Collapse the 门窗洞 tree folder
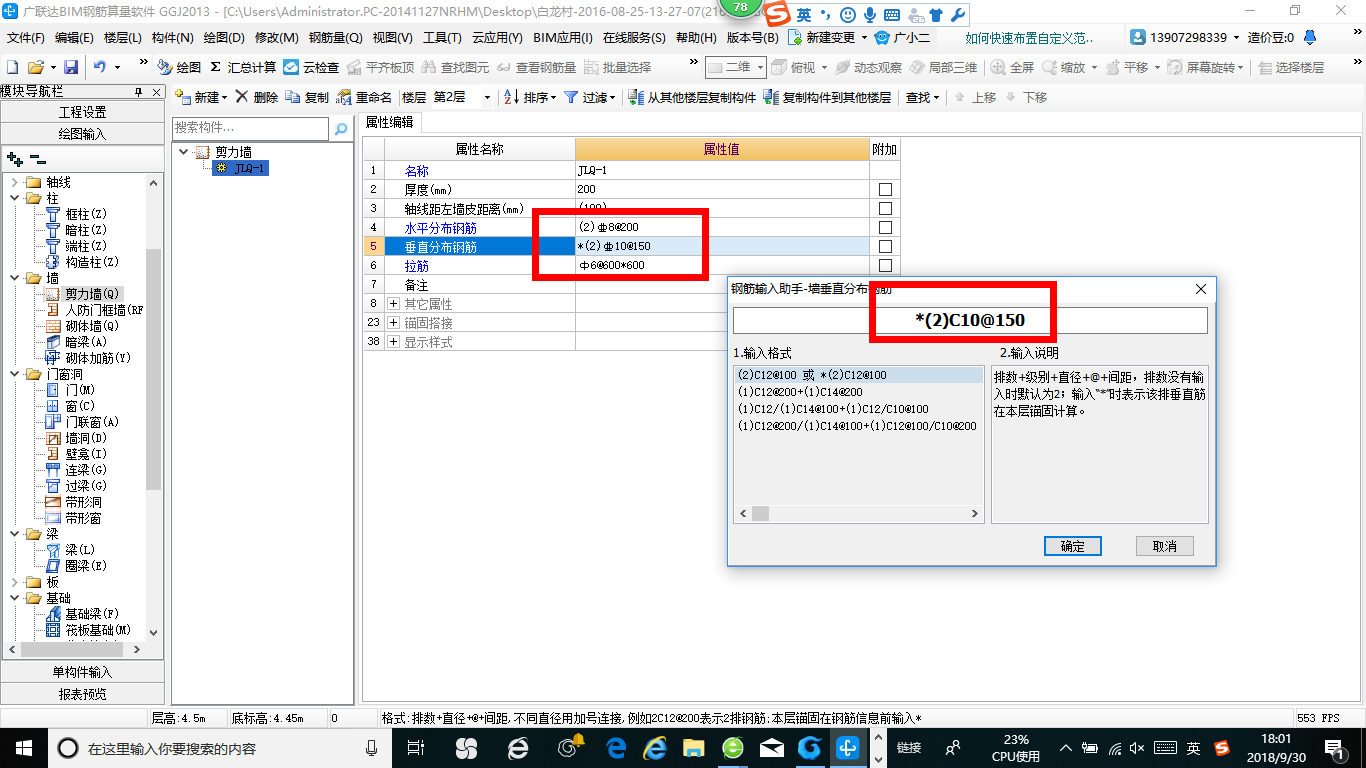This screenshot has width=1366, height=768. [14, 374]
